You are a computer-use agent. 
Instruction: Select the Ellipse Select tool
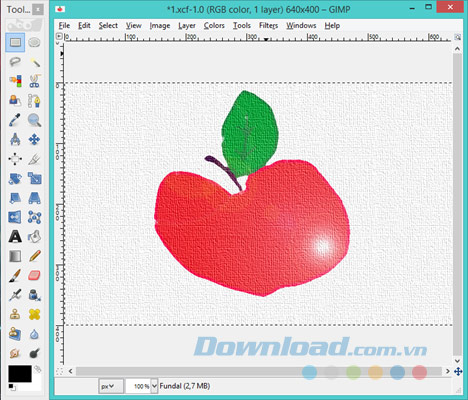pos(34,42)
